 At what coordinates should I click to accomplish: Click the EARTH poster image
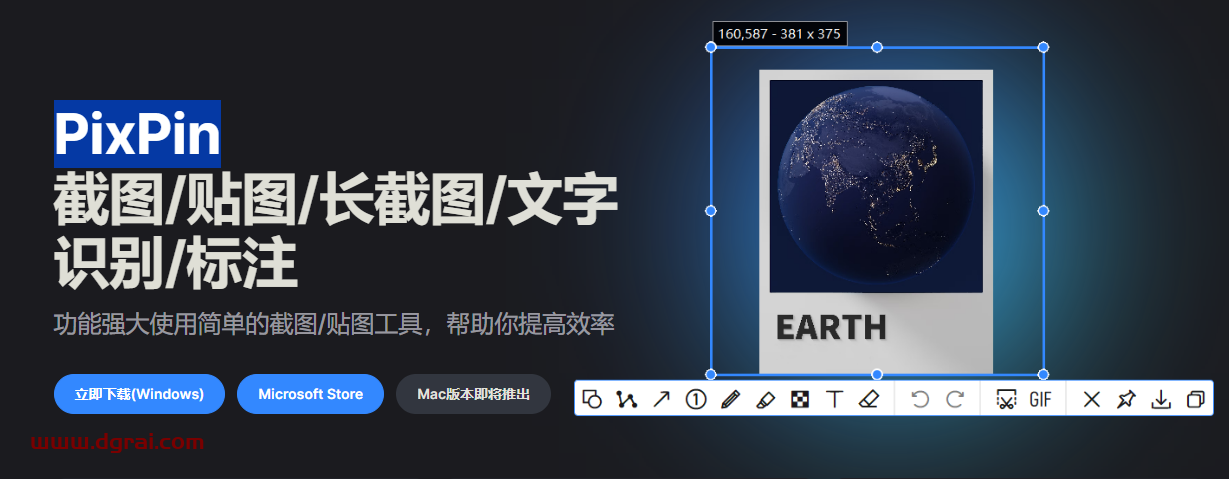(876, 221)
